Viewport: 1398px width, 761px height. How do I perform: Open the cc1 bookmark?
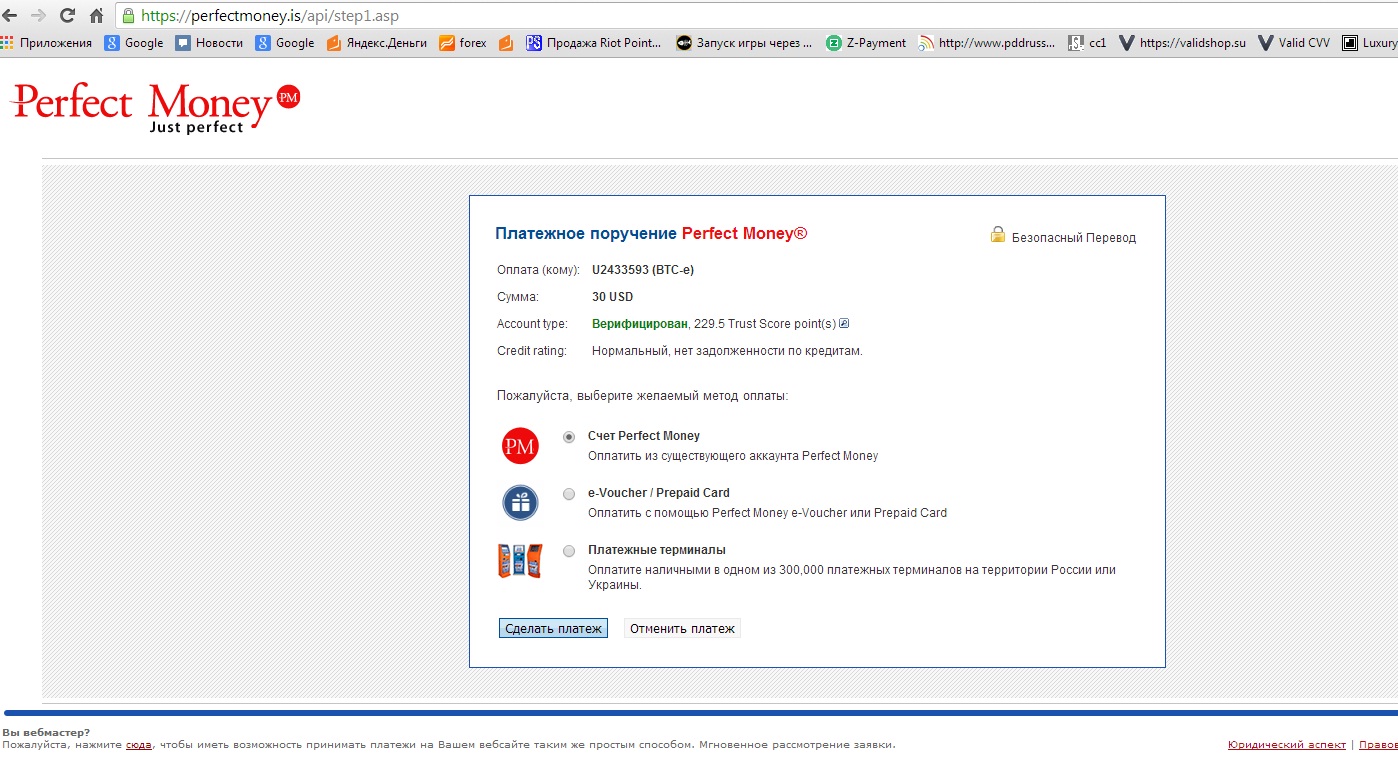[1088, 43]
